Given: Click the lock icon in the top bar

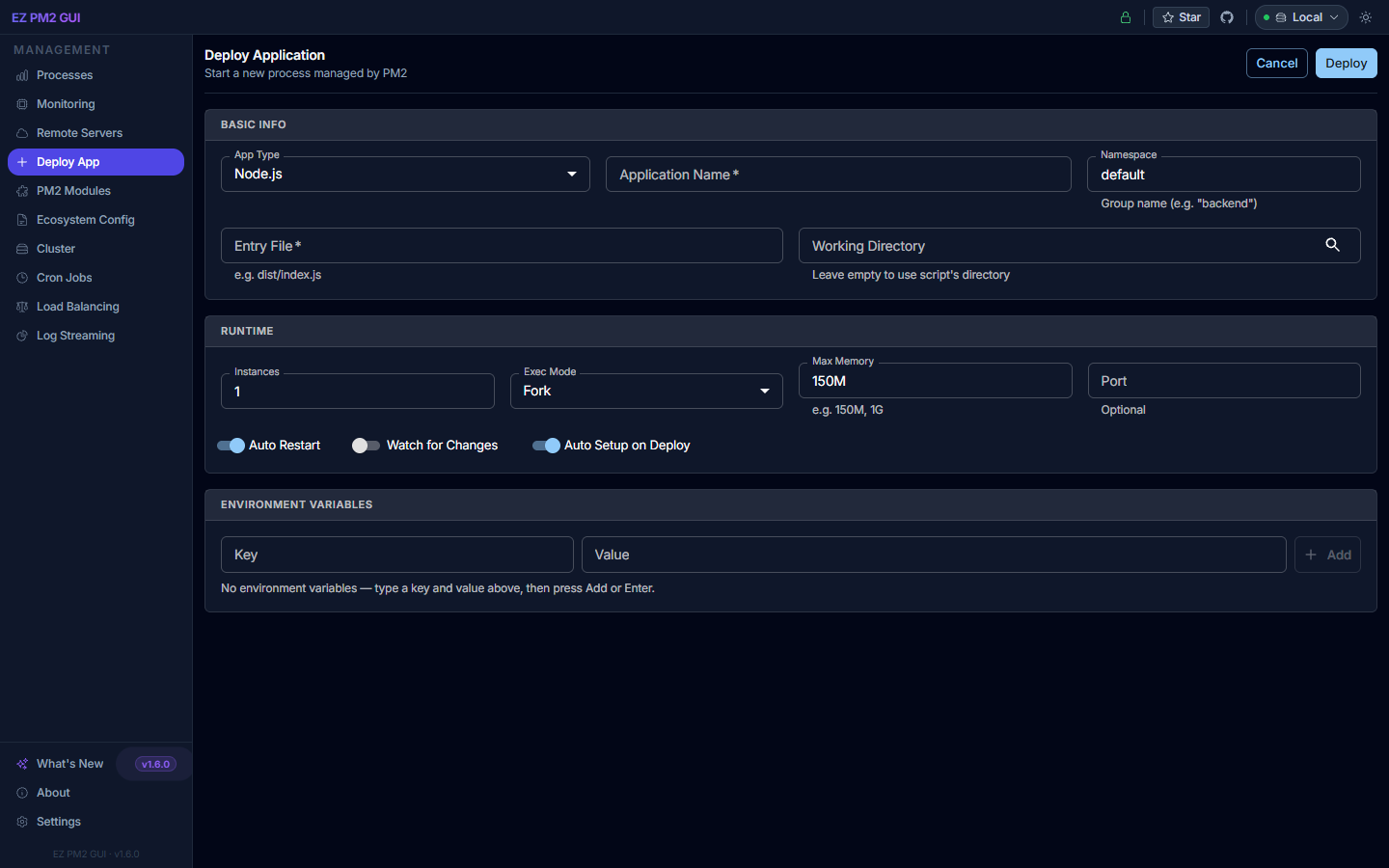Looking at the screenshot, I should (1125, 17).
